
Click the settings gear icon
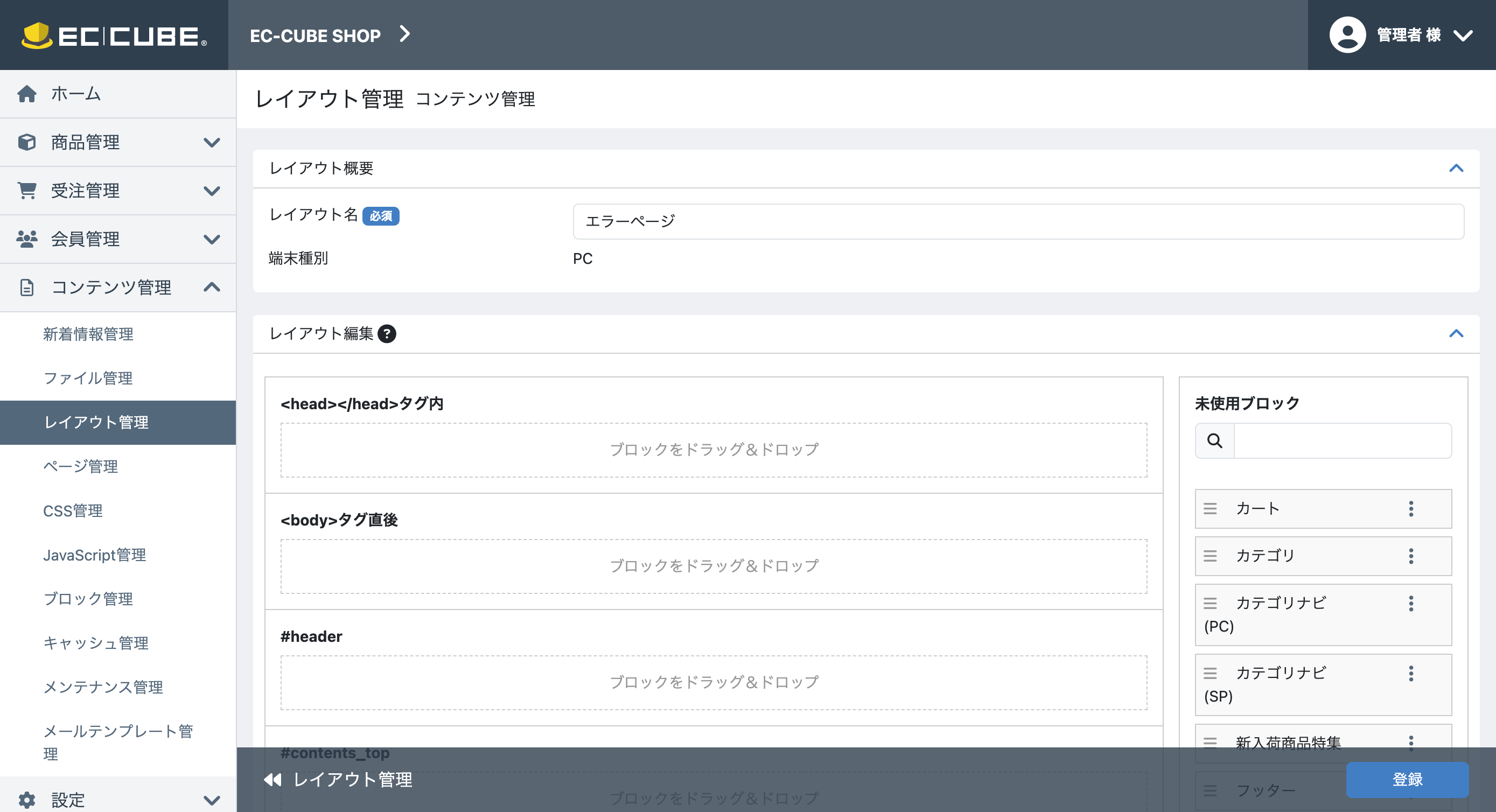(27, 800)
